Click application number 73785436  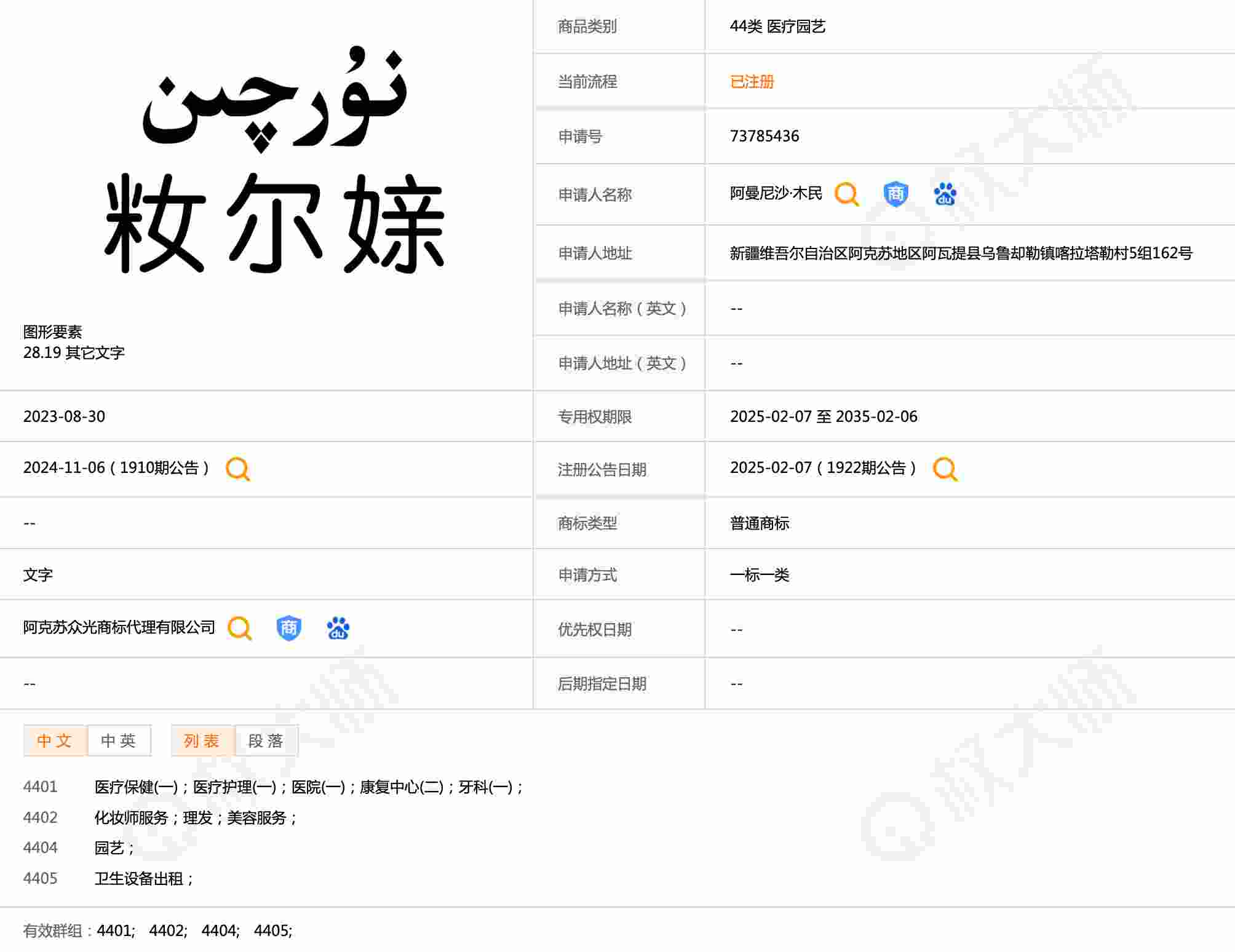764,136
